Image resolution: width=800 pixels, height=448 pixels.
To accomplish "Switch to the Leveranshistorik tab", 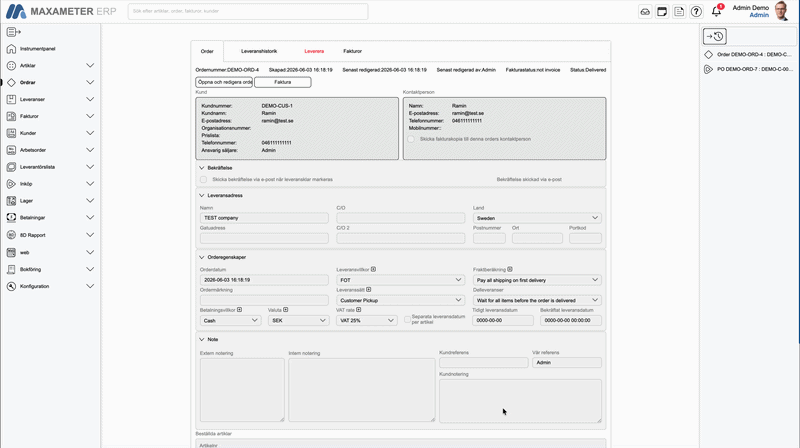I will tap(259, 52).
